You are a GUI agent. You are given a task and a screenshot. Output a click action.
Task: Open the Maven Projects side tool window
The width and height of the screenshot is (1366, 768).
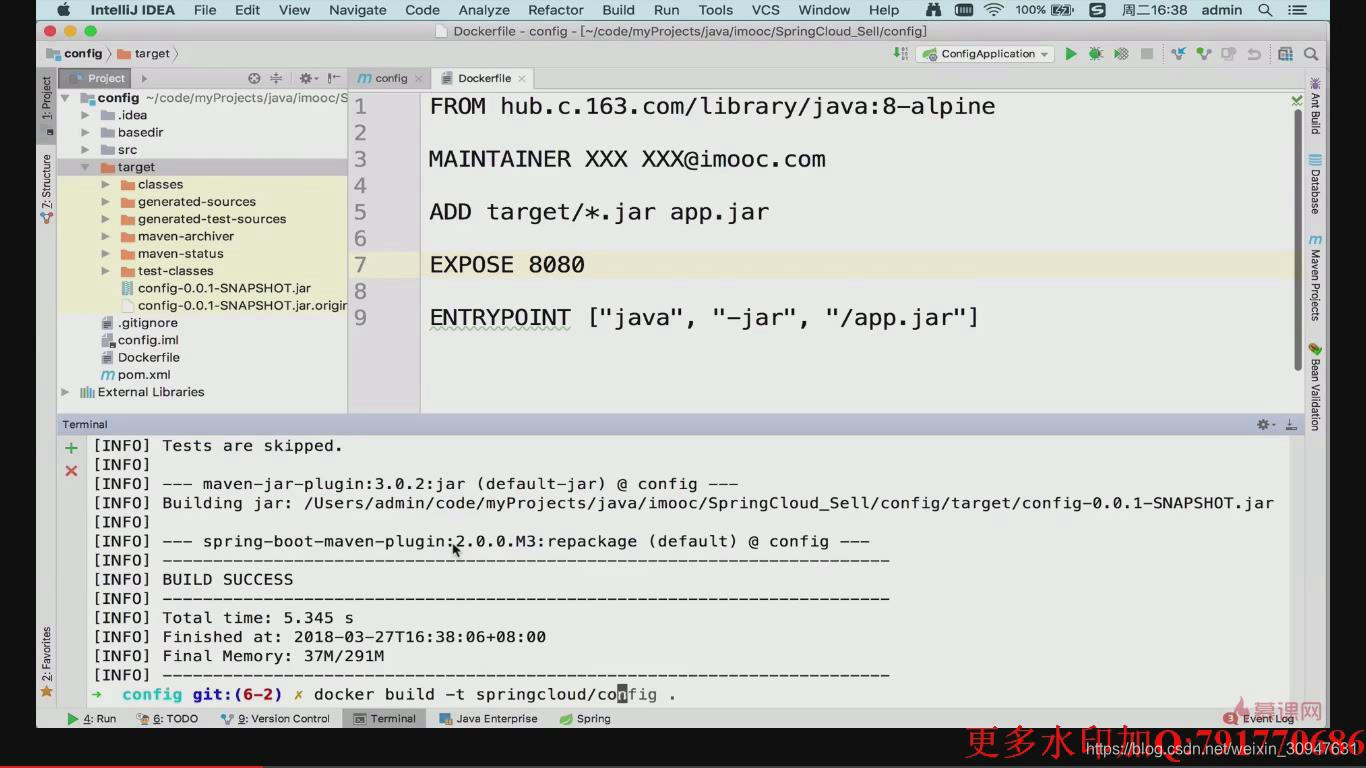(1315, 278)
